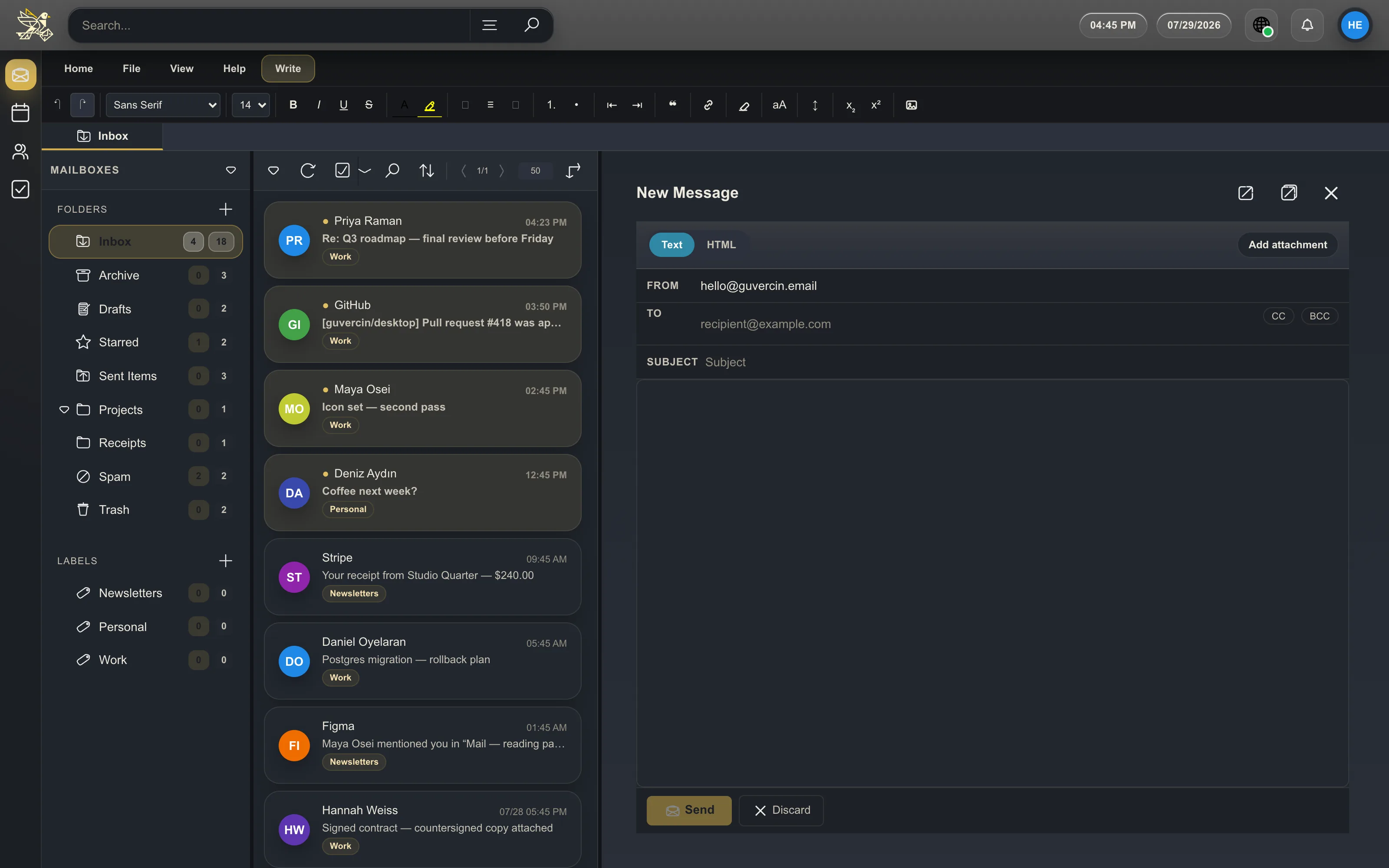Viewport: 1389px width, 868px height.
Task: Switch compose mode to HTML
Action: (x=721, y=244)
